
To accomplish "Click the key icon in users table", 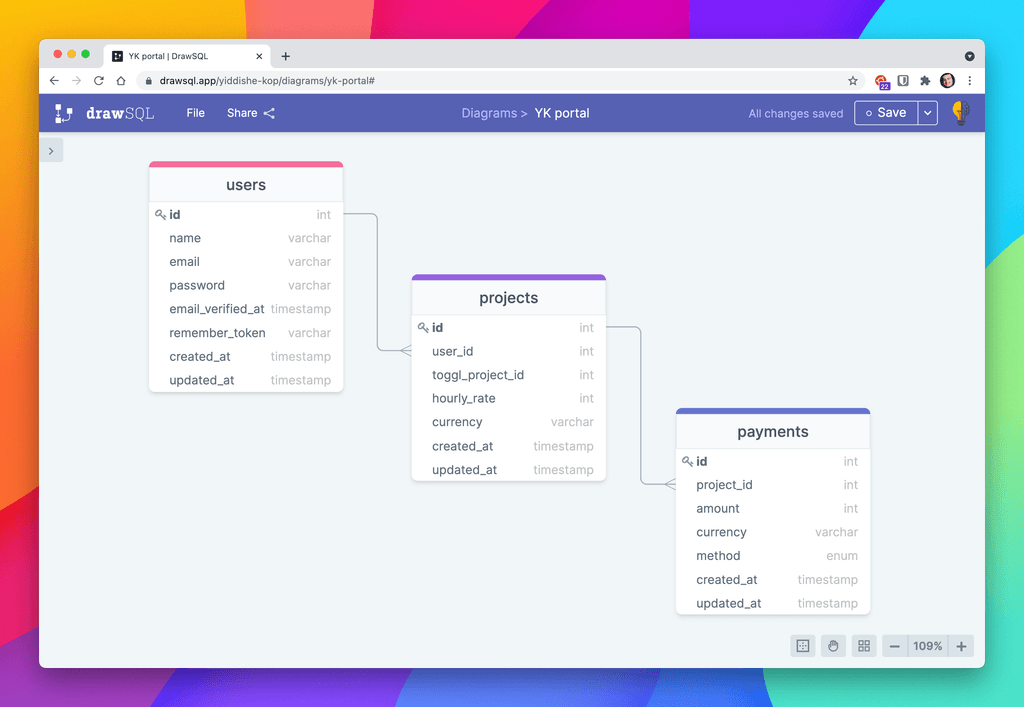I will tap(160, 214).
